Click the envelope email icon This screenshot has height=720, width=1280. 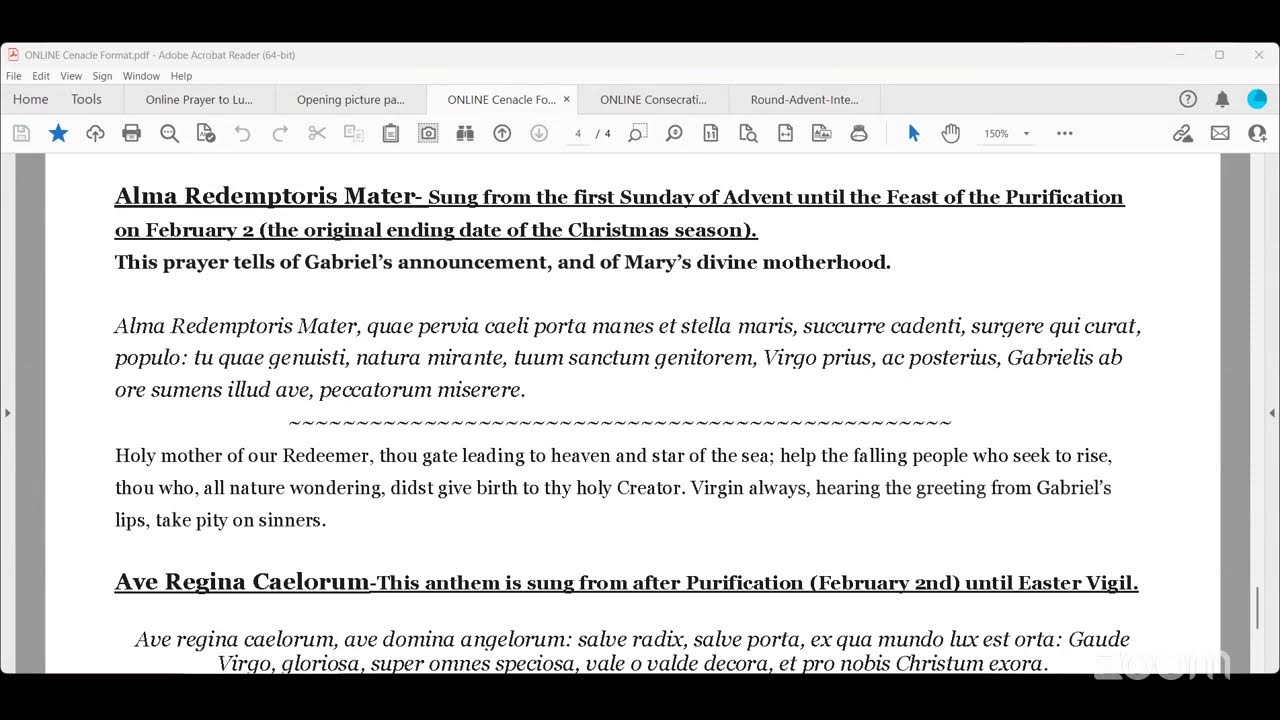(x=1220, y=133)
